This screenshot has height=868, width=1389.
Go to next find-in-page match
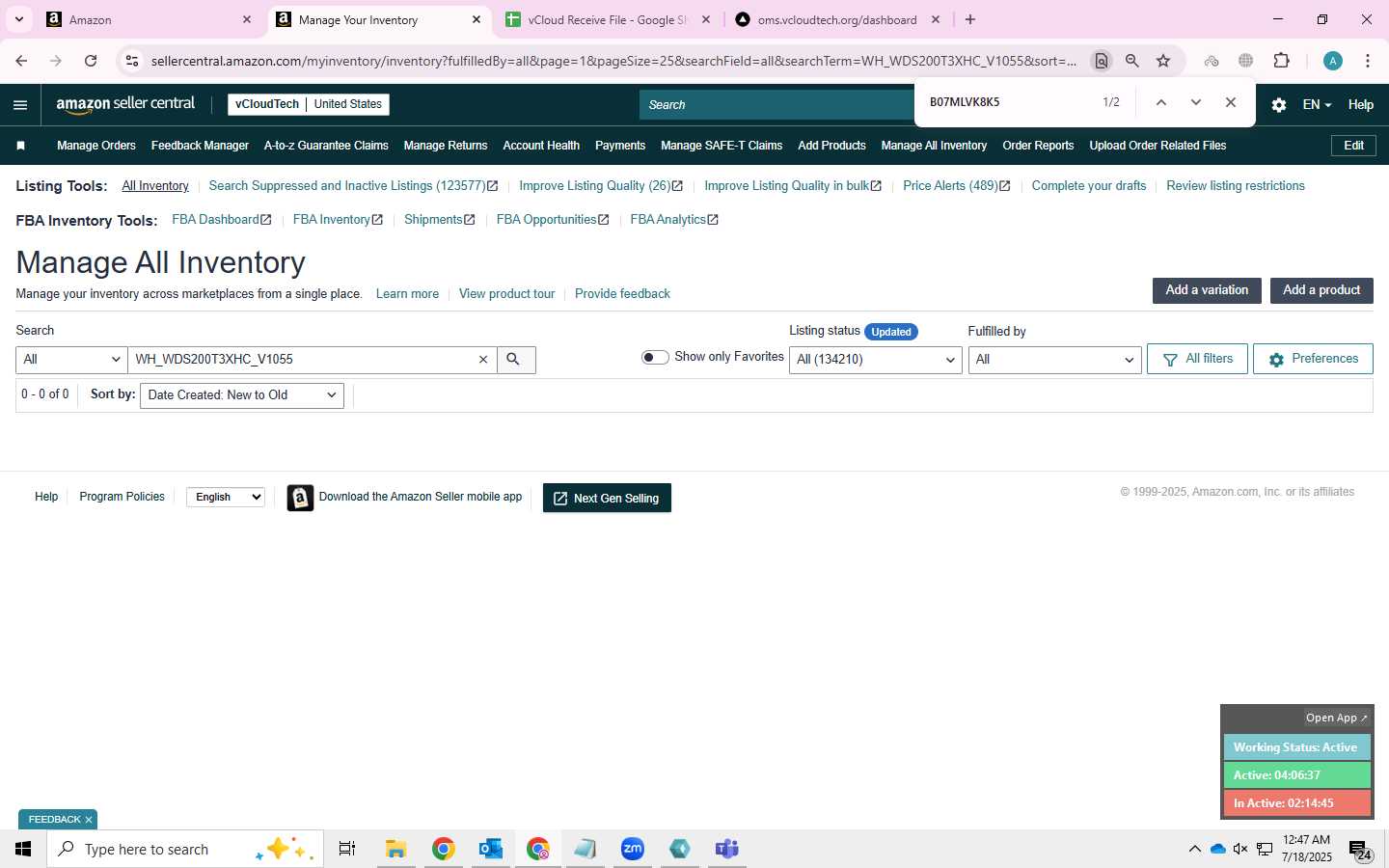tap(1196, 102)
